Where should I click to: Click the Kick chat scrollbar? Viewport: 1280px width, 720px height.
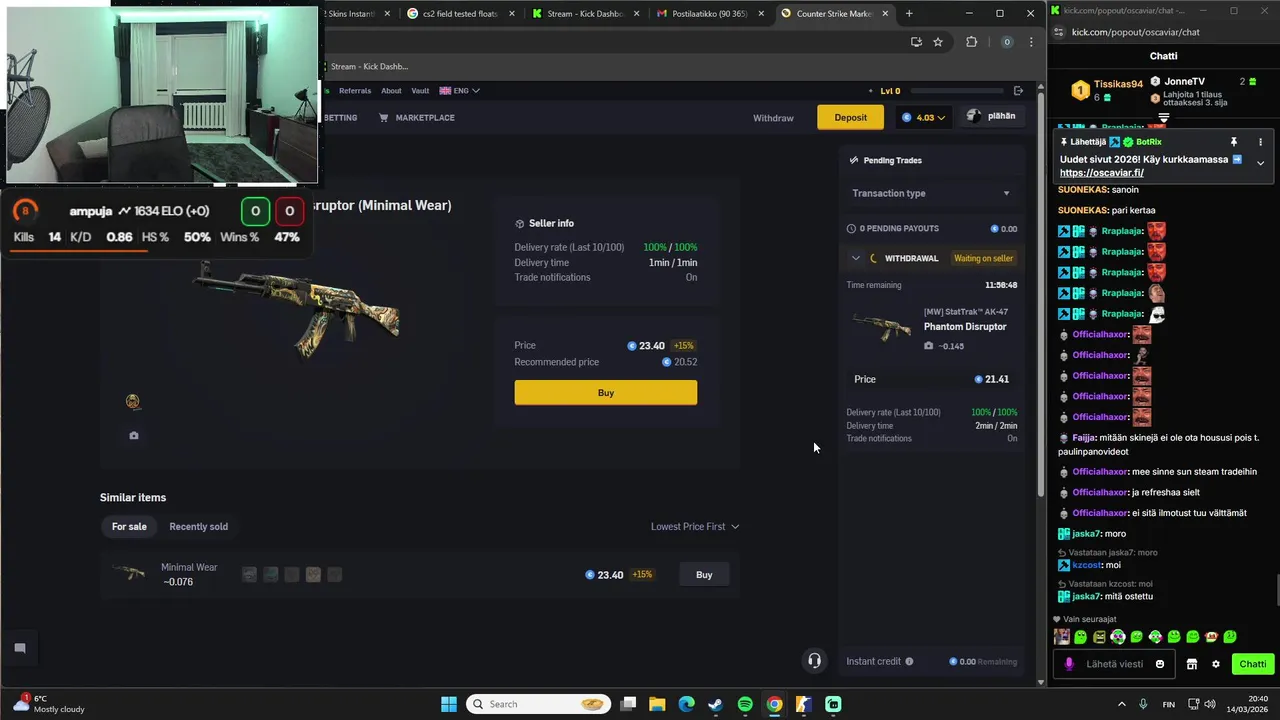(x=1277, y=592)
